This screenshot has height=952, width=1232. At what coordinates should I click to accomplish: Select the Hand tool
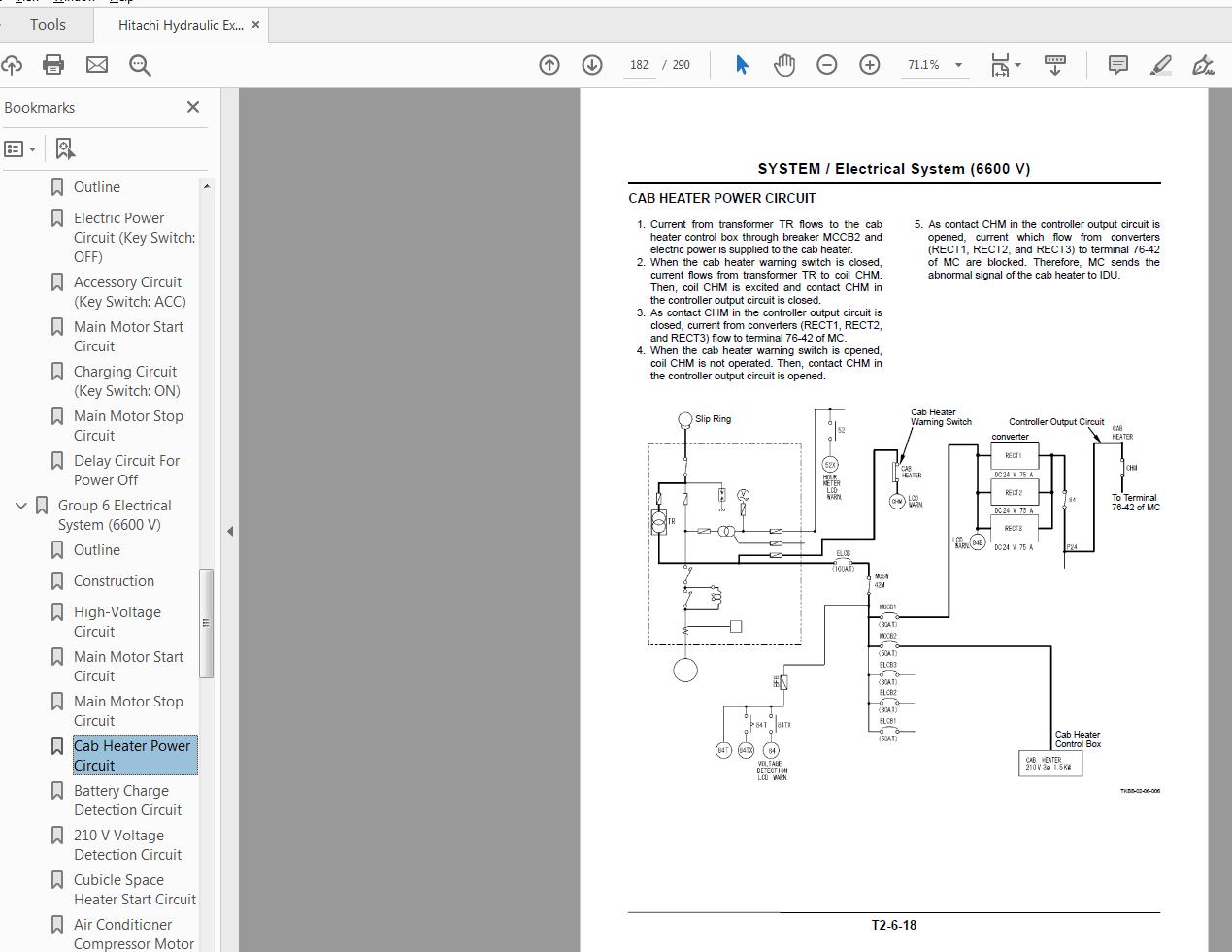[784, 65]
